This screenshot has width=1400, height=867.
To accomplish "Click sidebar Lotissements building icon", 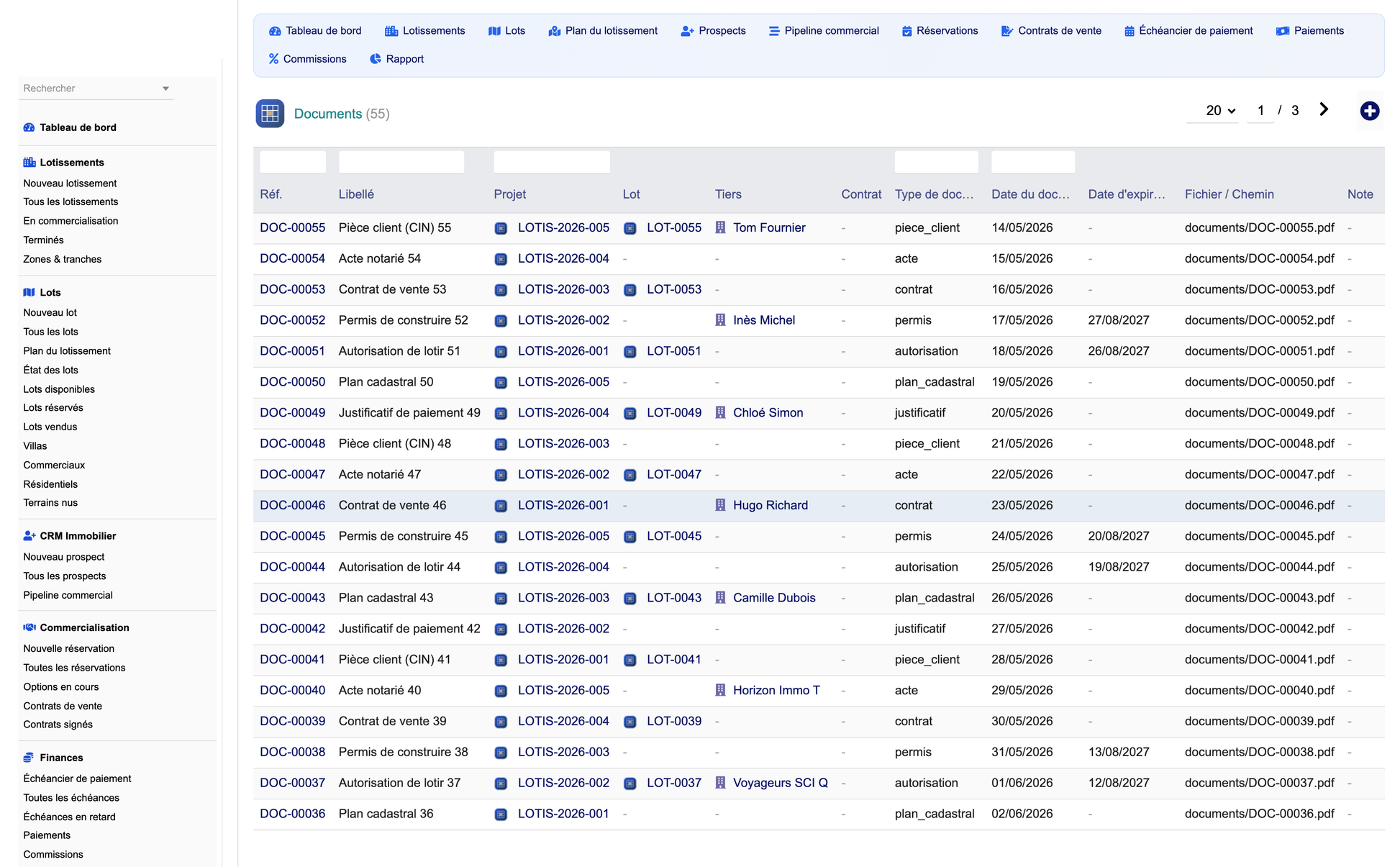I will (29, 163).
